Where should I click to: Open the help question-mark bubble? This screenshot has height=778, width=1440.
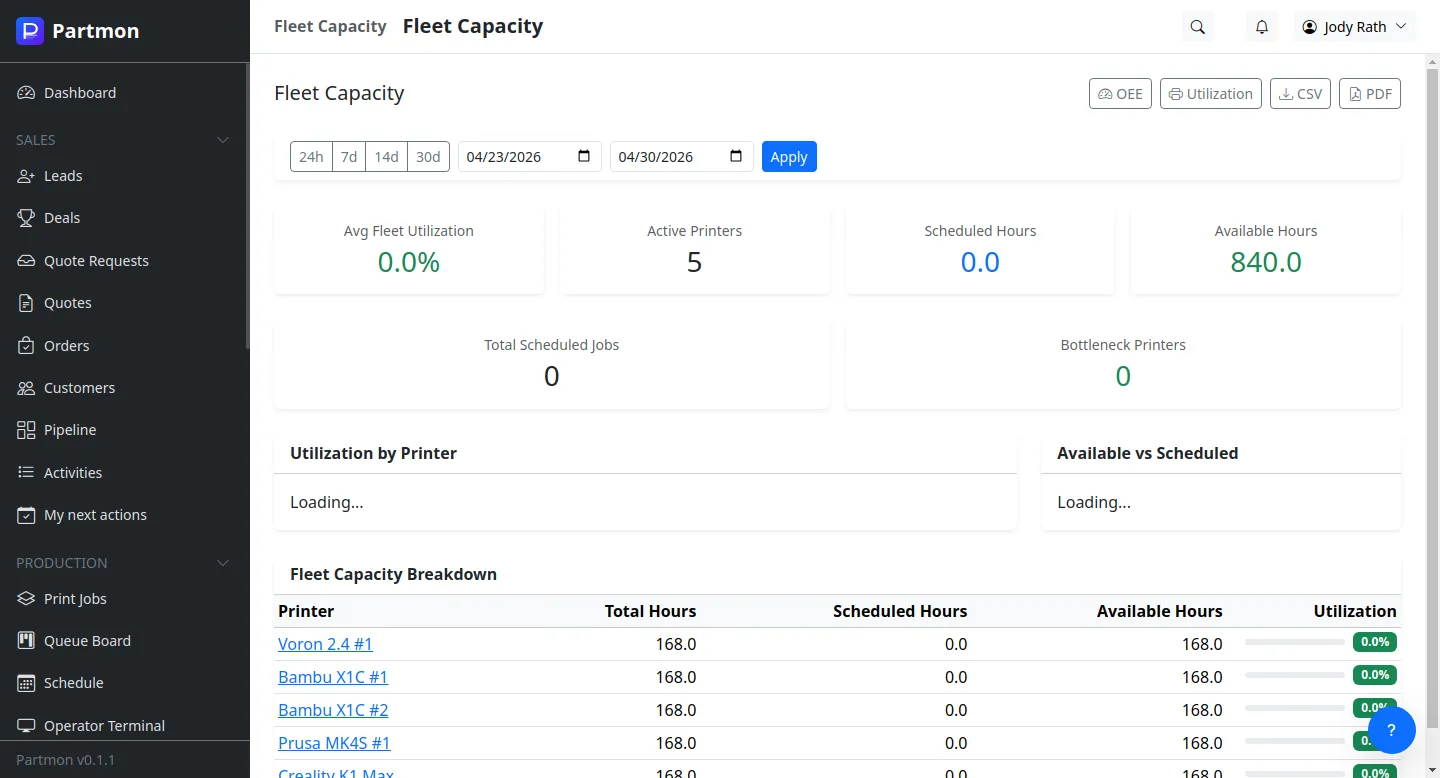point(1391,730)
